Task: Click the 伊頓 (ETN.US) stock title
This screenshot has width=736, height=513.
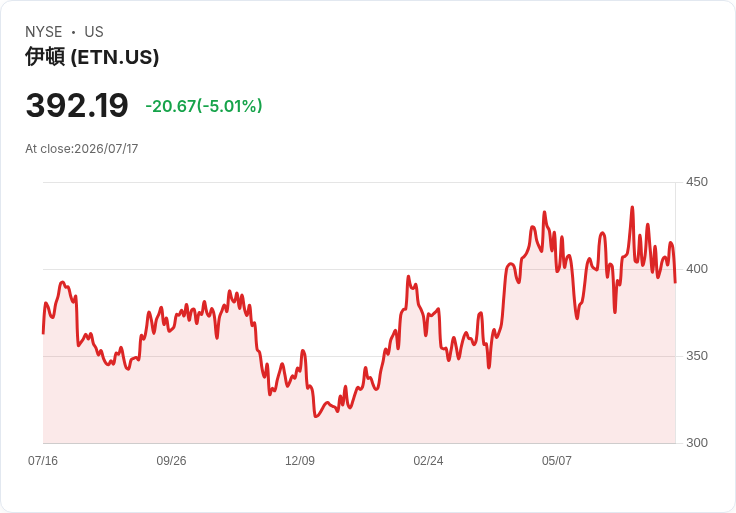Action: (x=92, y=57)
